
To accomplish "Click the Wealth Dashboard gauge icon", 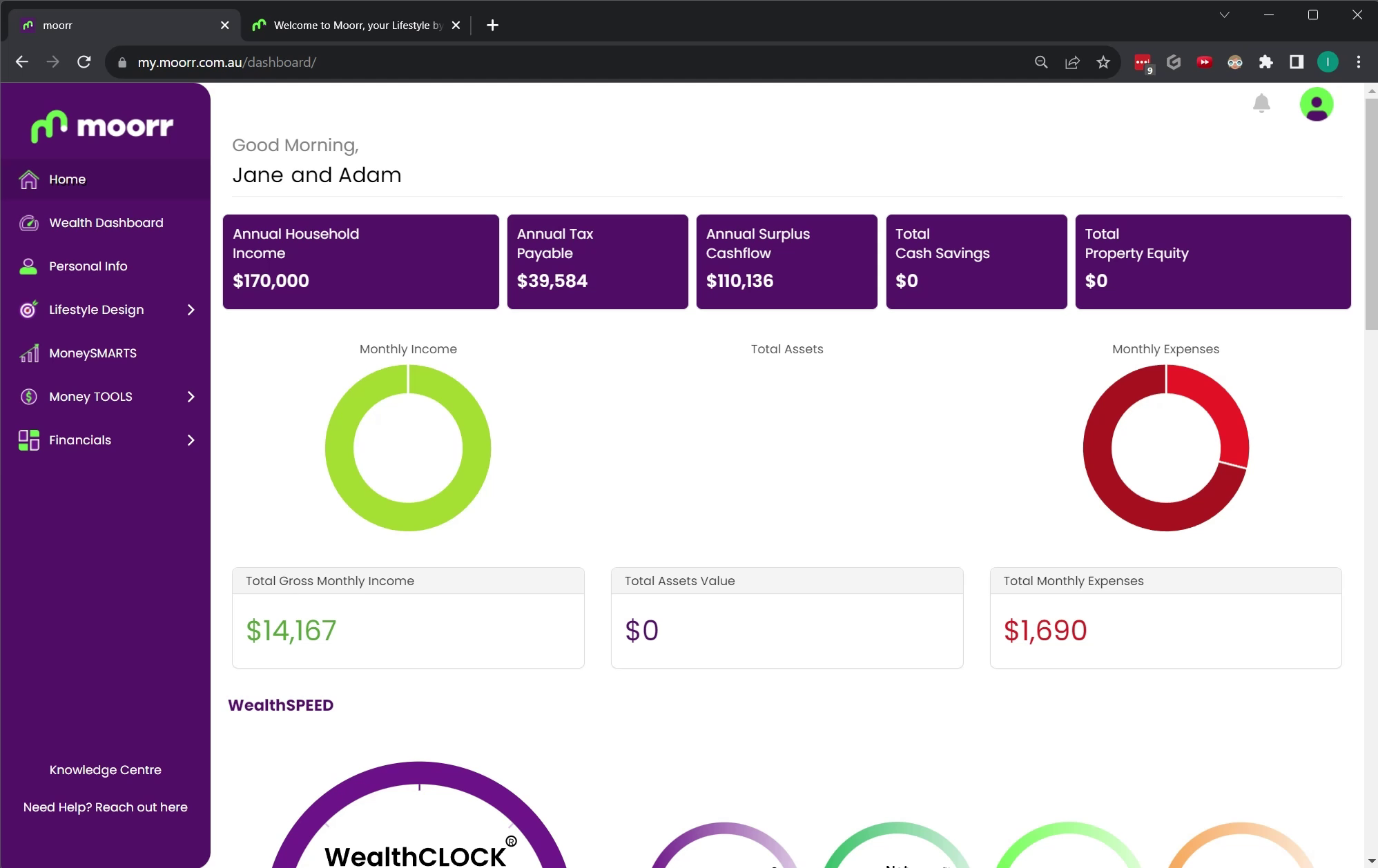I will pyautogui.click(x=29, y=223).
